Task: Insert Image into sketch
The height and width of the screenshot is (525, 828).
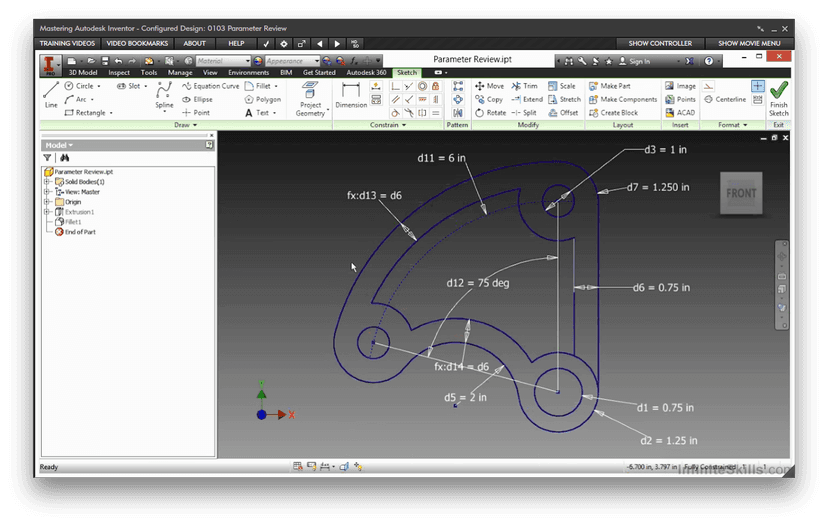Action: pos(680,86)
